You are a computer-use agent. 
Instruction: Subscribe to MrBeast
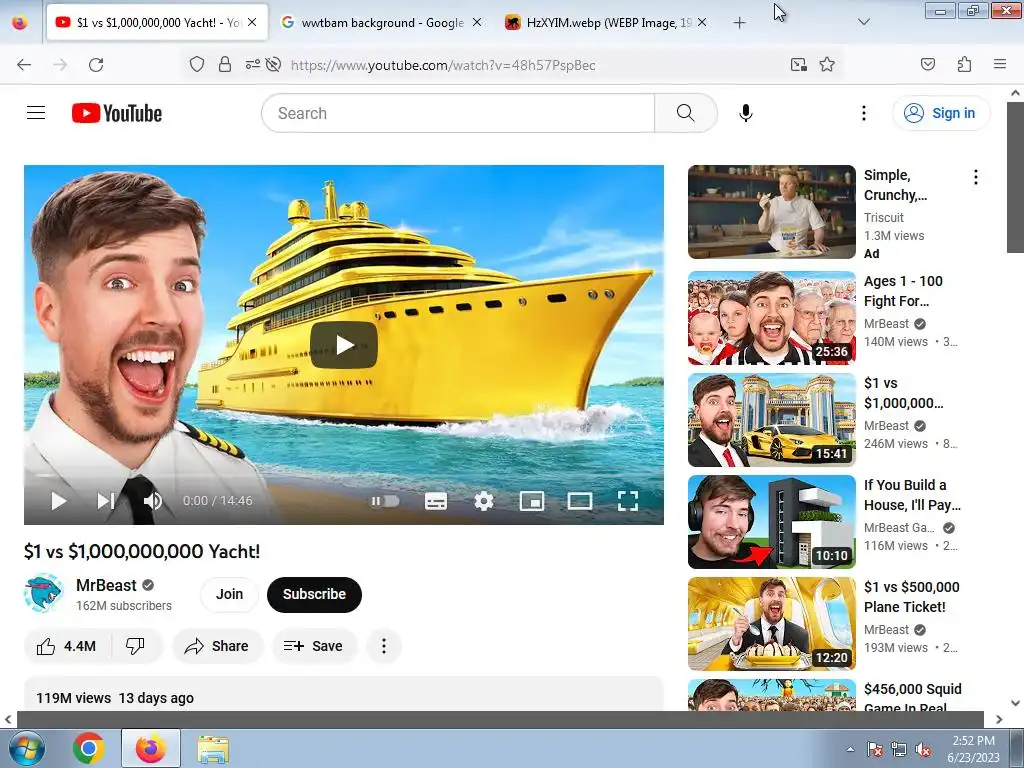314,594
